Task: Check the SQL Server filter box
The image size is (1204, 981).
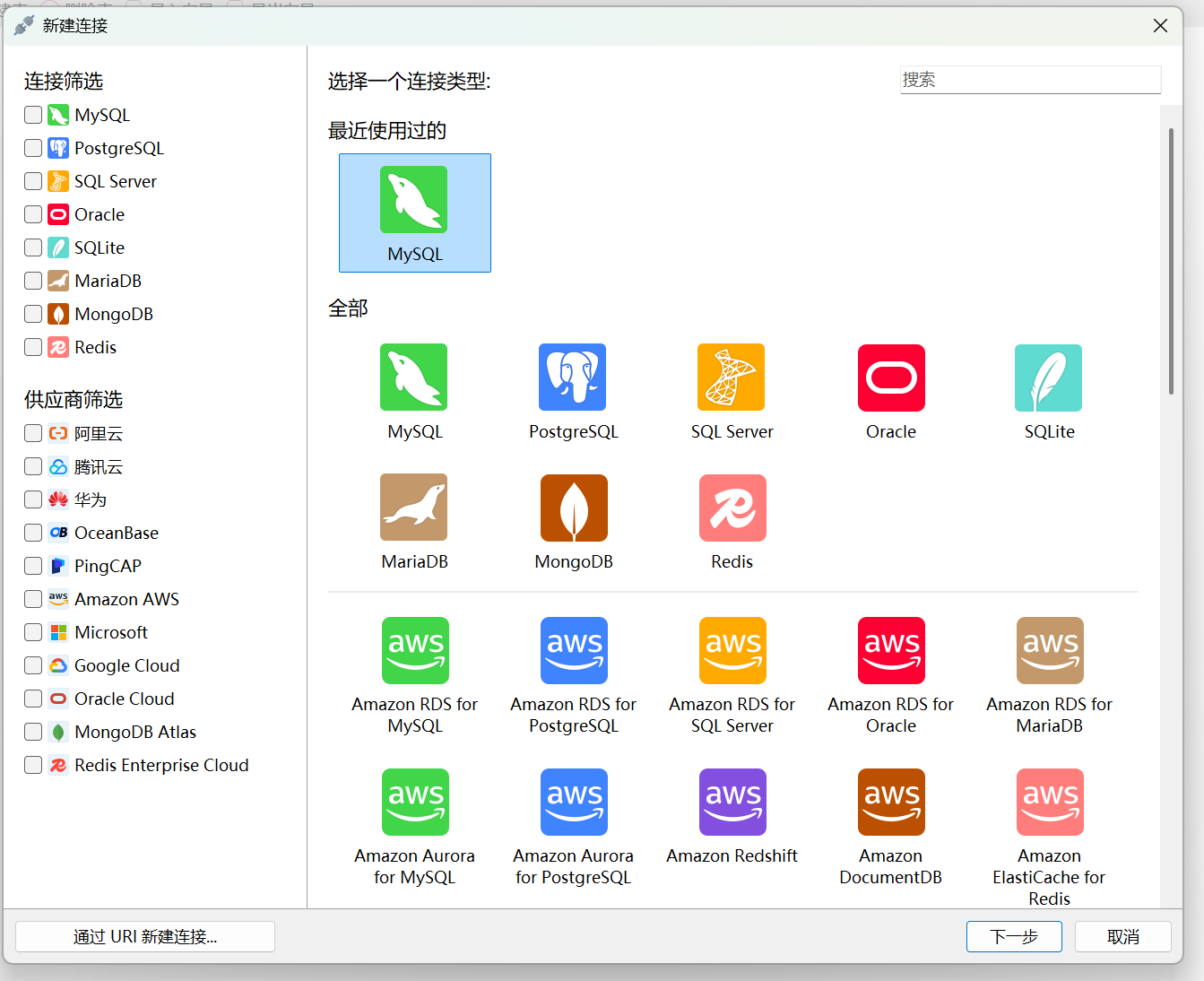Action: click(x=33, y=181)
